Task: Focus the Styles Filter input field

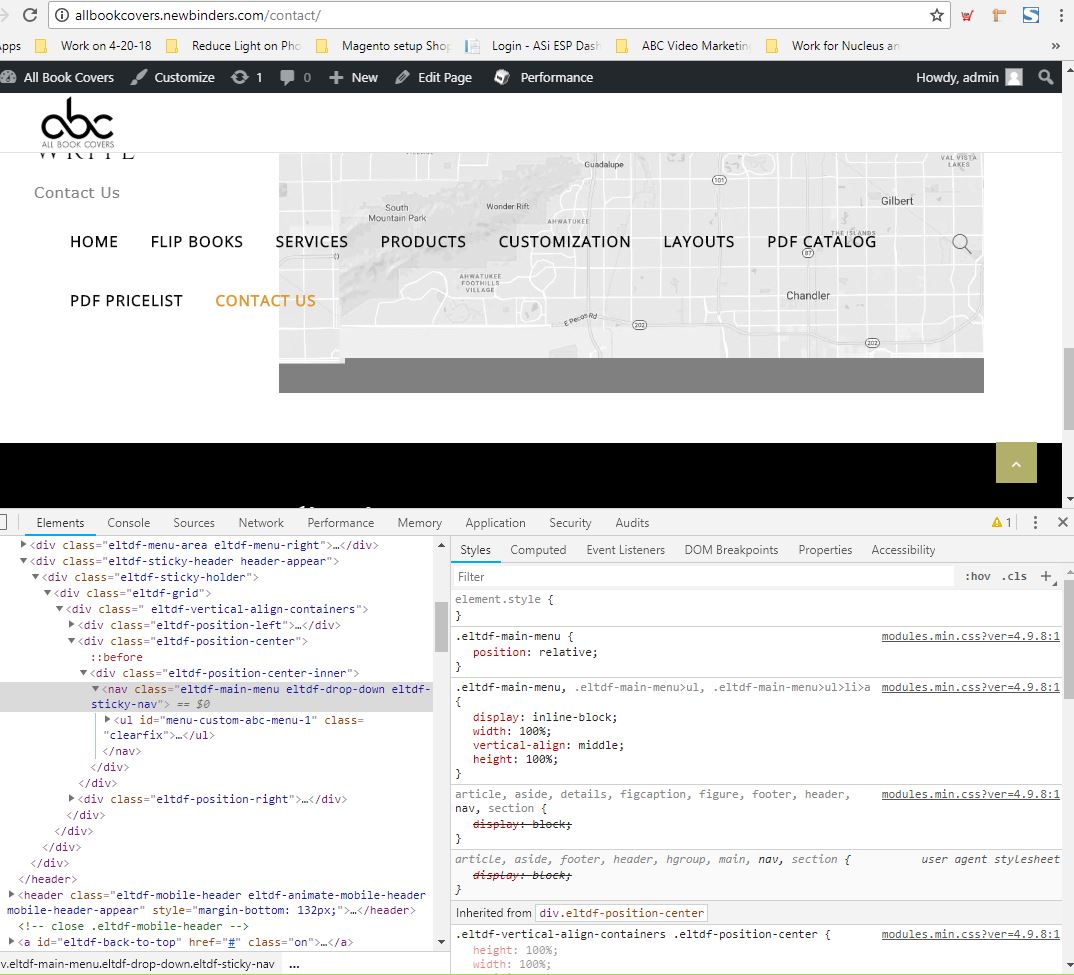Action: (x=703, y=577)
